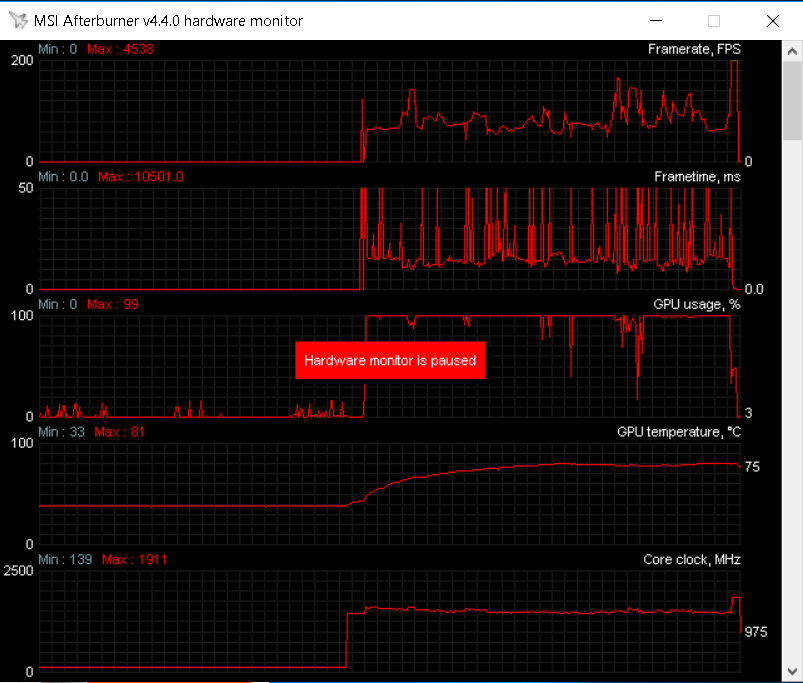The width and height of the screenshot is (803, 683).
Task: Select the 'Core clock, MHz' graph title
Action: click(x=692, y=559)
